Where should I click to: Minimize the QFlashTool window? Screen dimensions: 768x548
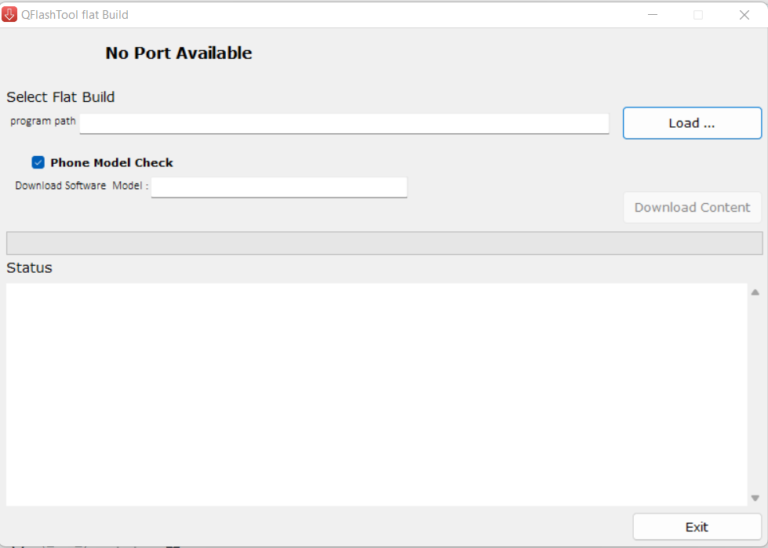coord(653,15)
